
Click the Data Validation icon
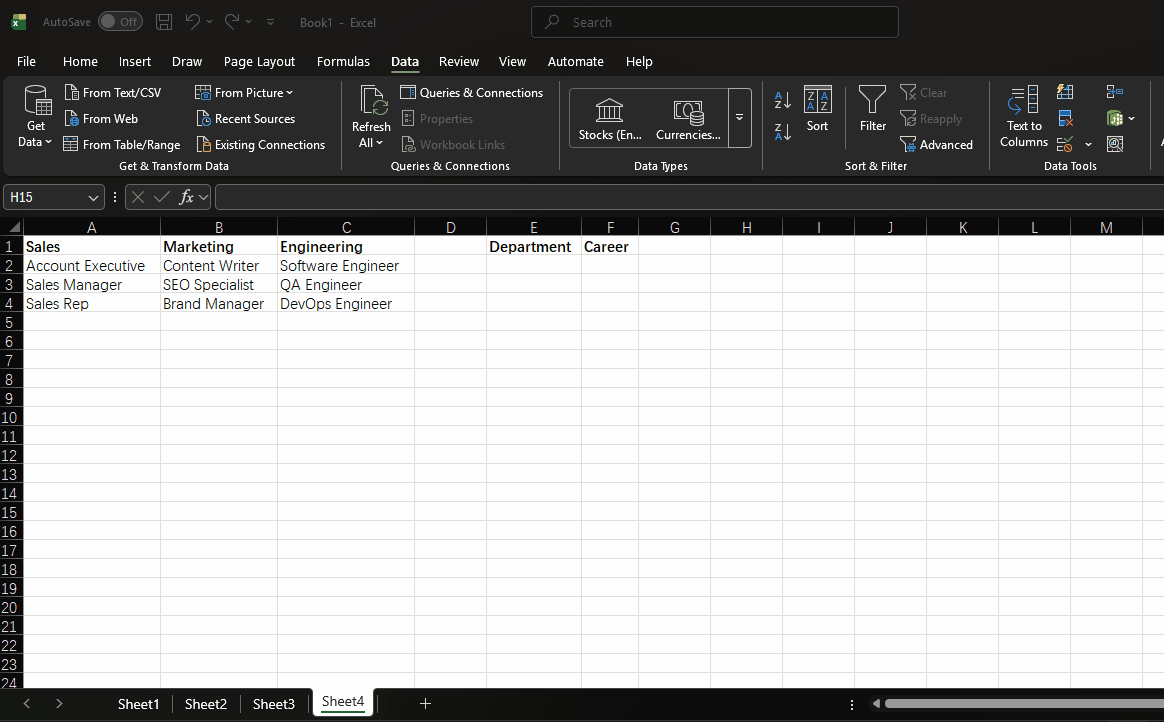coord(1064,143)
